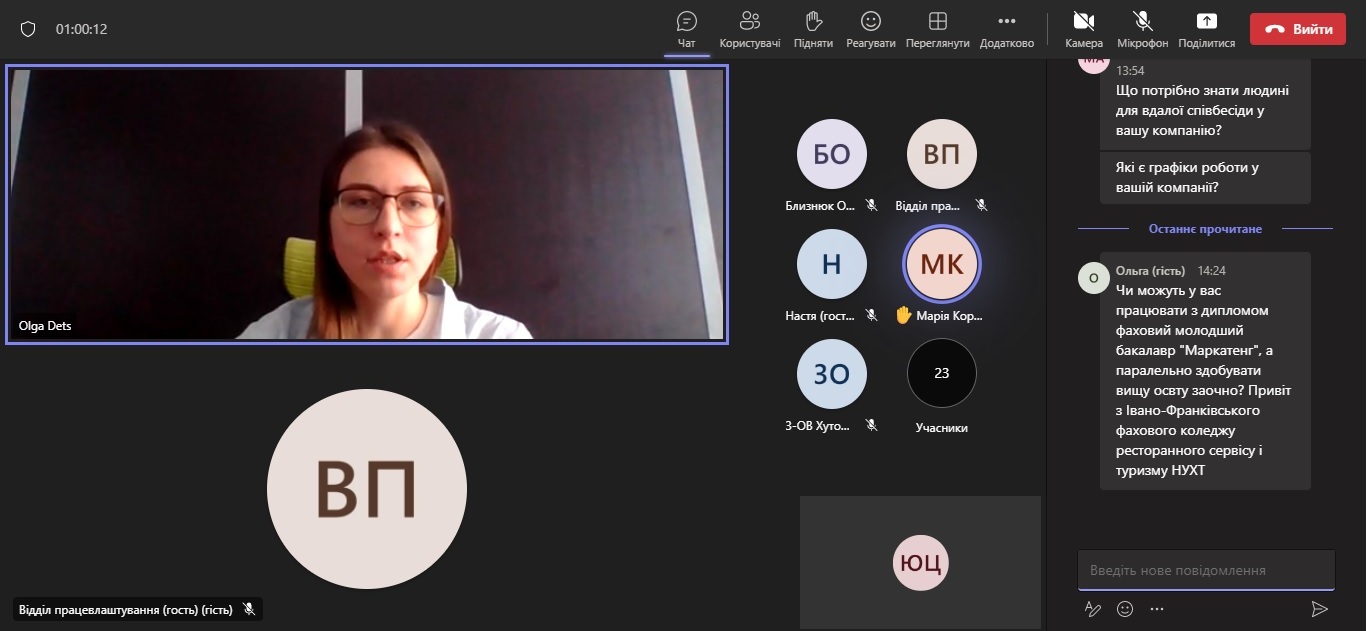Click the 14:24 message timestamp
This screenshot has height=631, width=1369.
(x=1211, y=271)
